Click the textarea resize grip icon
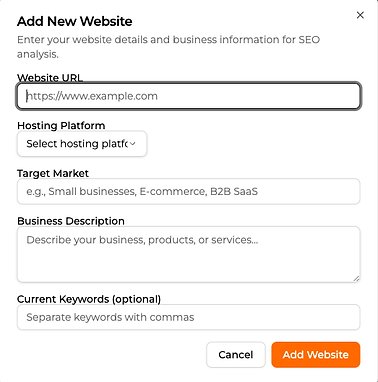 pyautogui.click(x=356, y=278)
